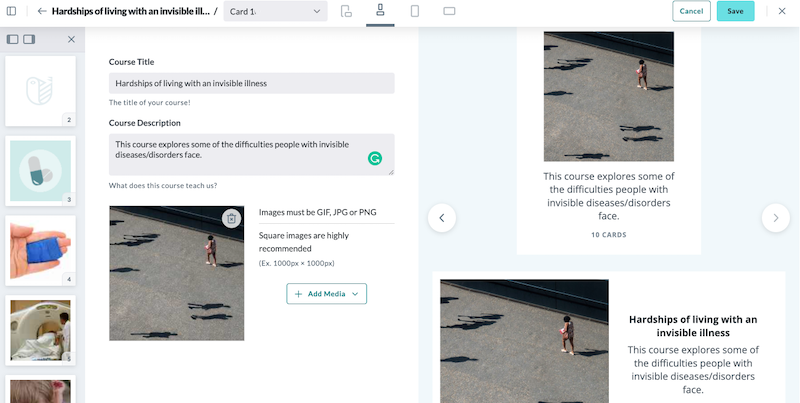This screenshot has height=403, width=800.
Task: Open the Card selector dropdown
Action: click(275, 11)
